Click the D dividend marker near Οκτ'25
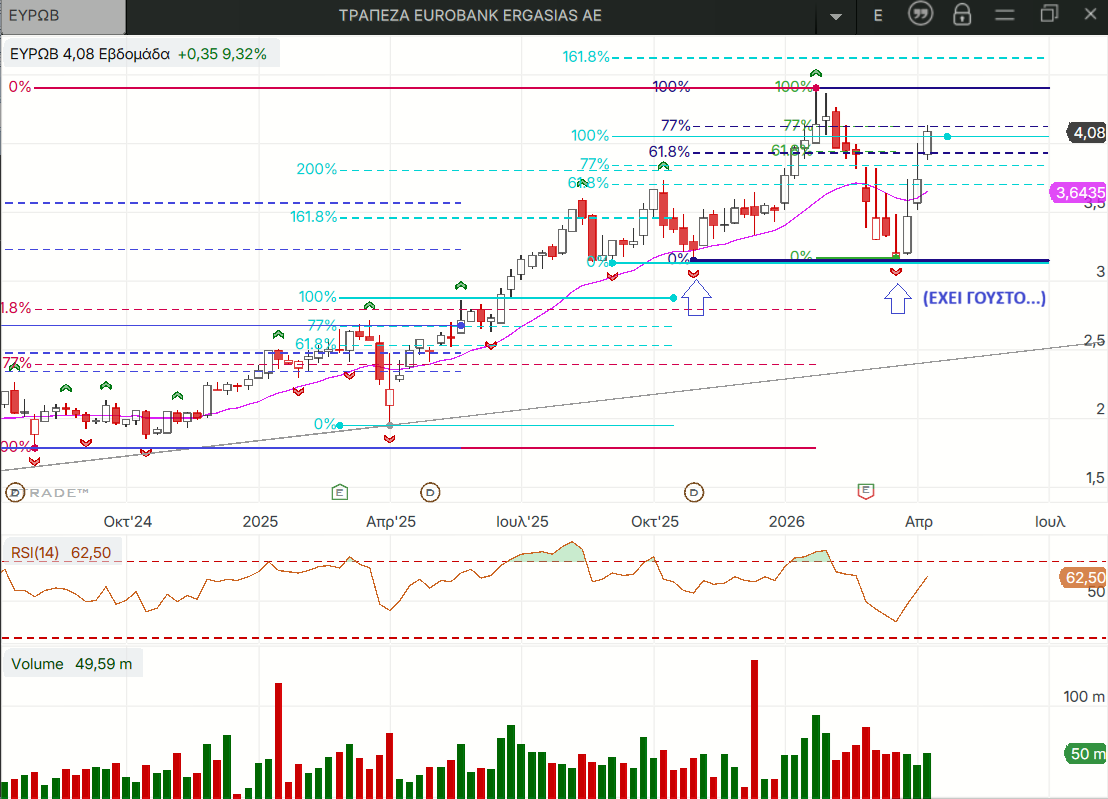Screen dimensions: 1108x799 point(695,492)
